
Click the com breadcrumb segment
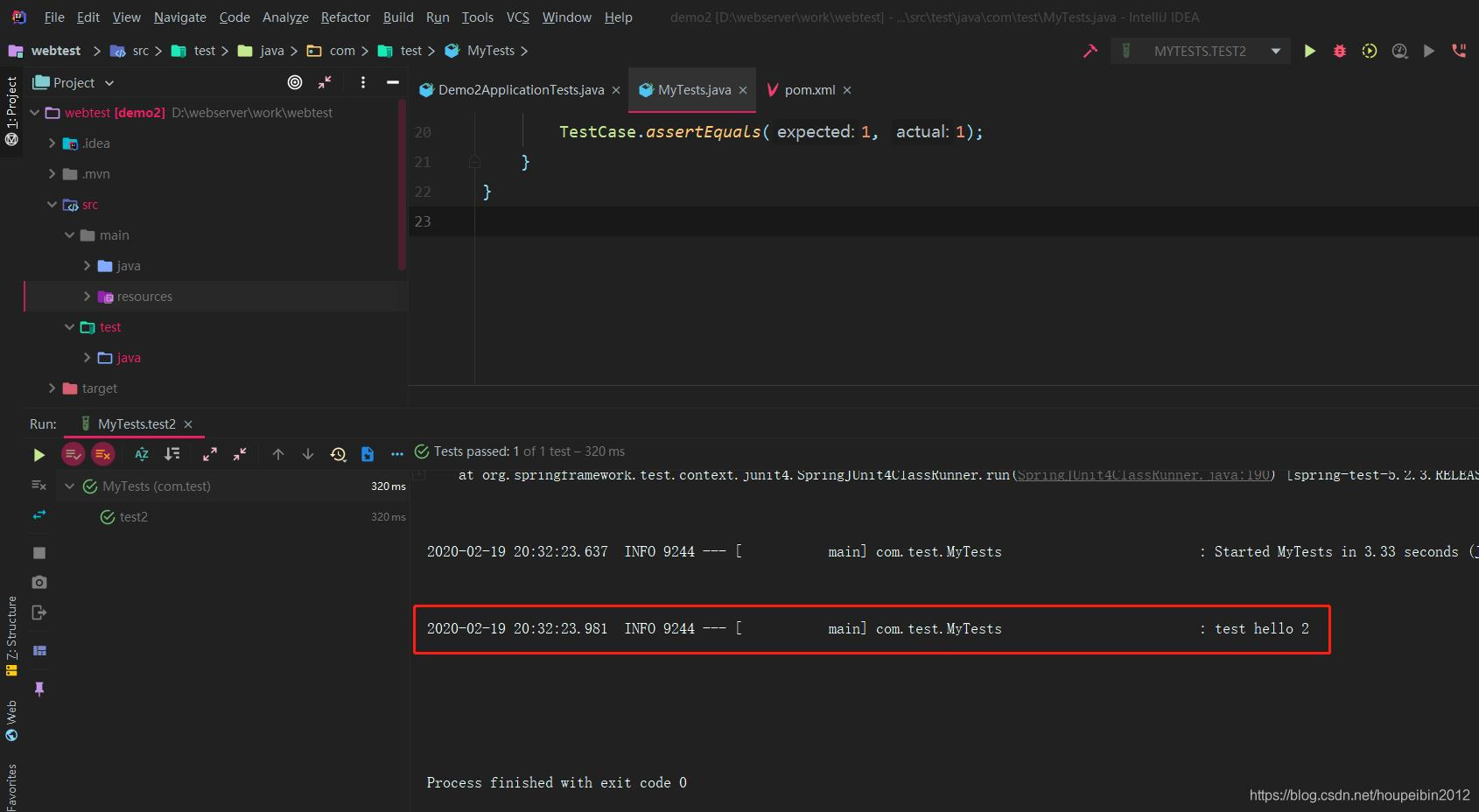click(x=332, y=51)
